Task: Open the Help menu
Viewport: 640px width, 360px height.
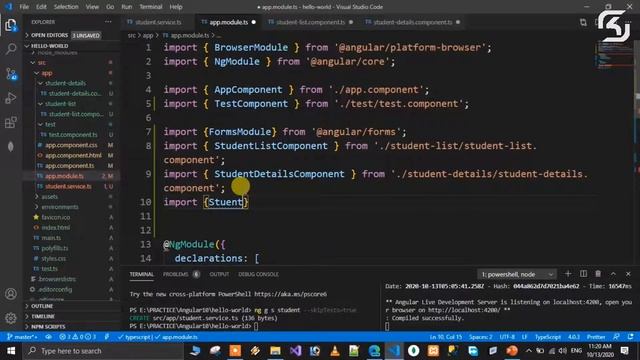Action: click(176, 7)
